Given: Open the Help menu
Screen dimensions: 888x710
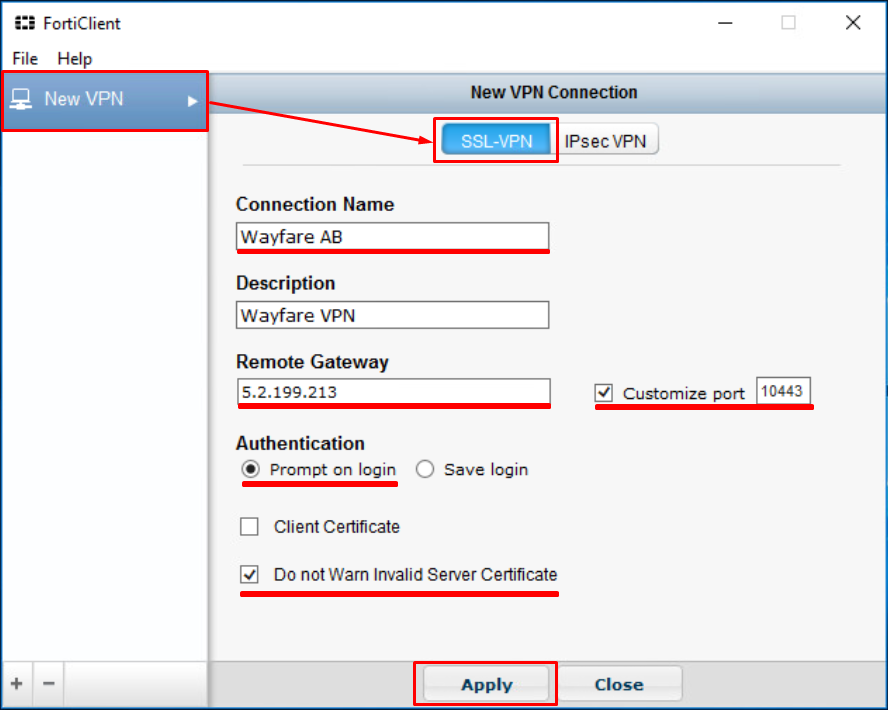Looking at the screenshot, I should [x=74, y=59].
